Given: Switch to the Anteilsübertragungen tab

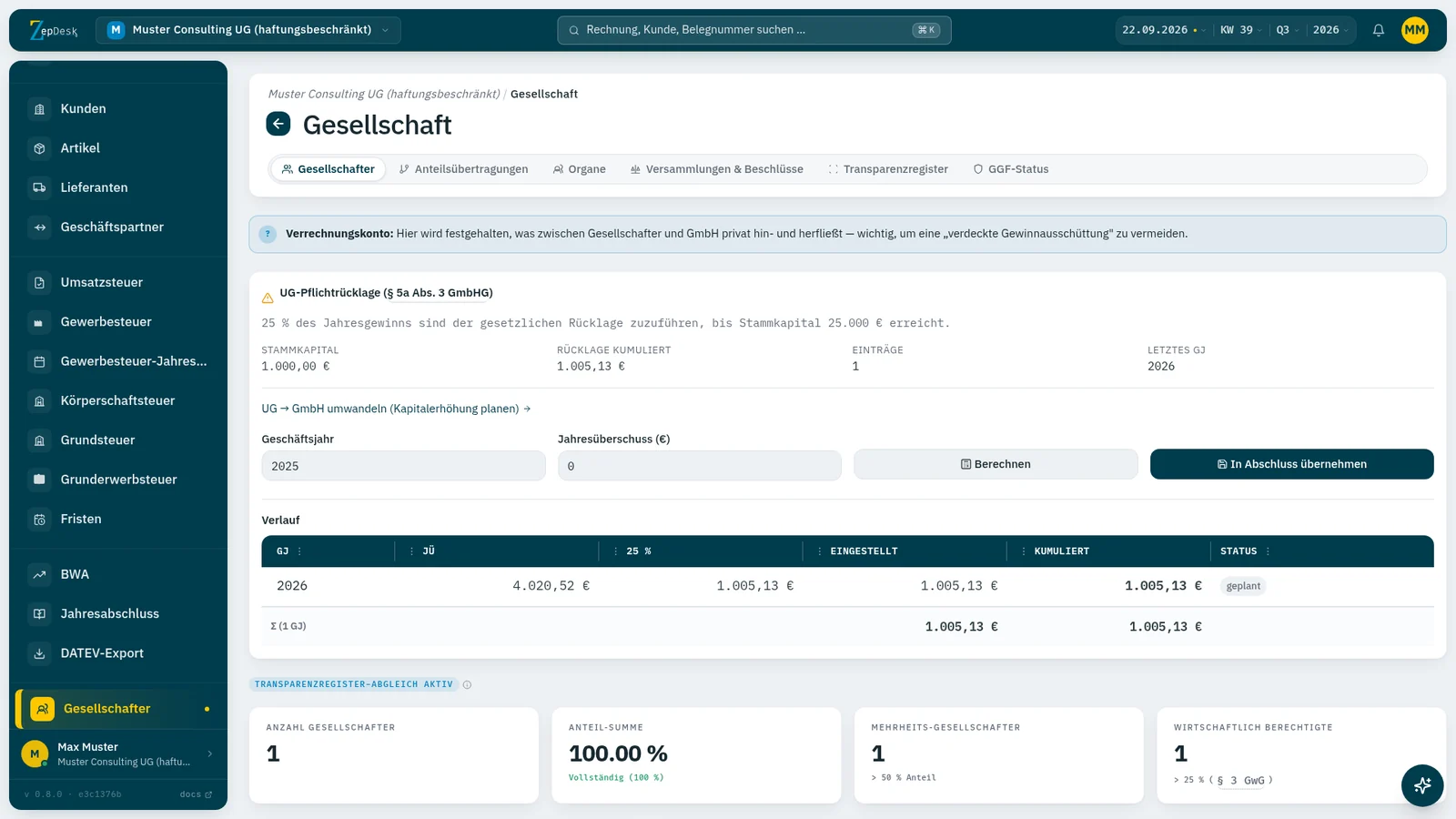Looking at the screenshot, I should 463,169.
